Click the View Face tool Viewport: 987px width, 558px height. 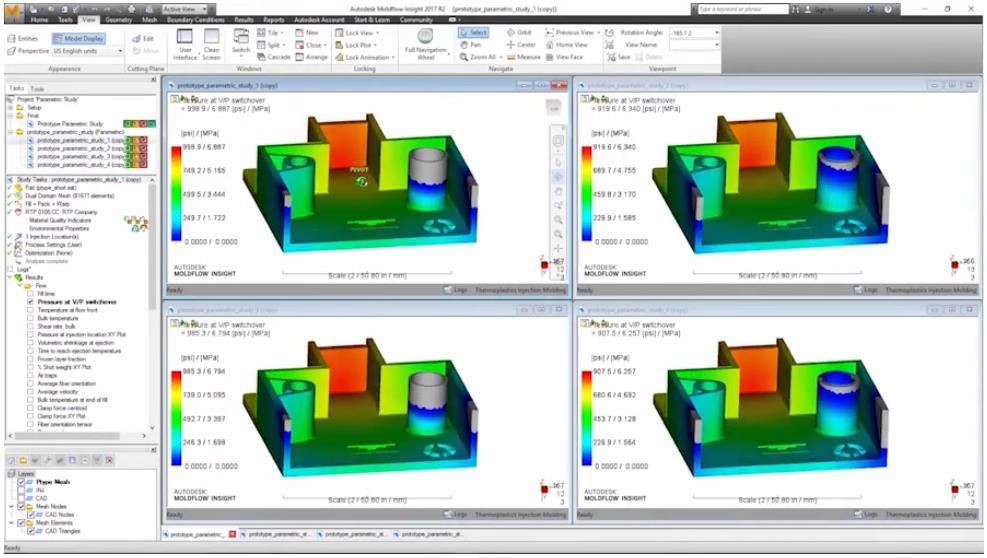pyautogui.click(x=565, y=57)
